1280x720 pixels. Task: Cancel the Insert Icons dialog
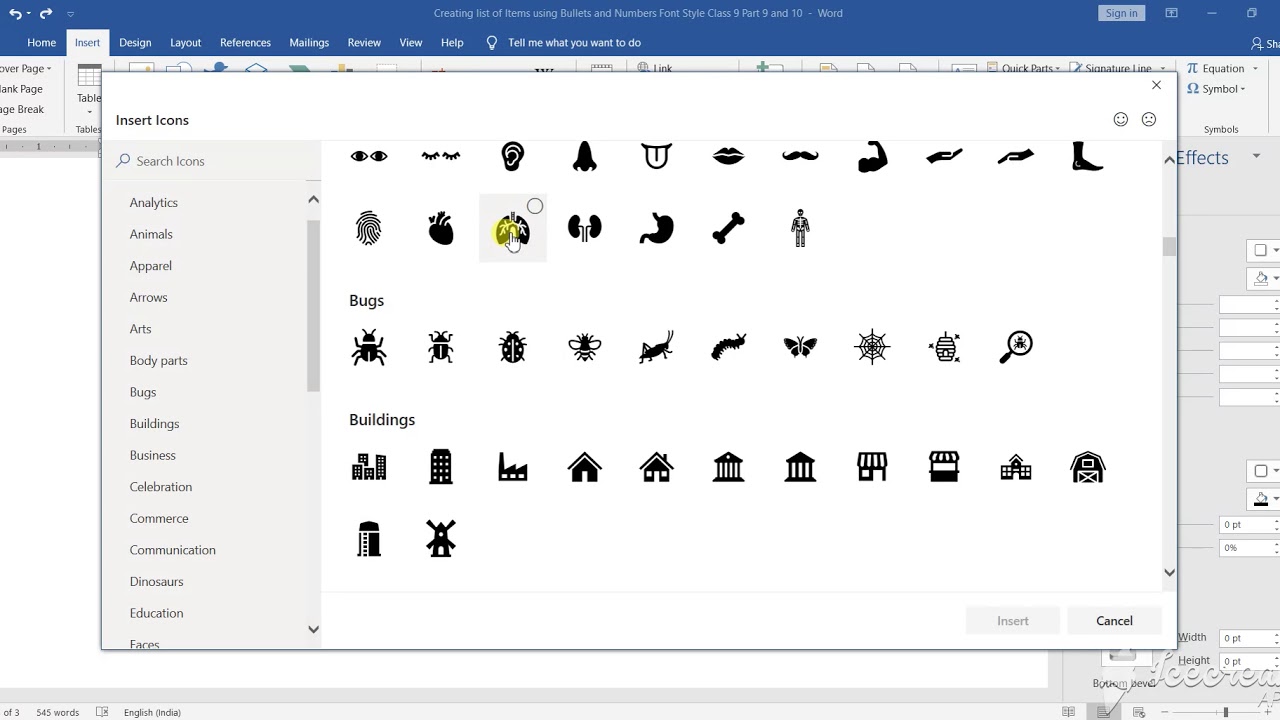1114,621
